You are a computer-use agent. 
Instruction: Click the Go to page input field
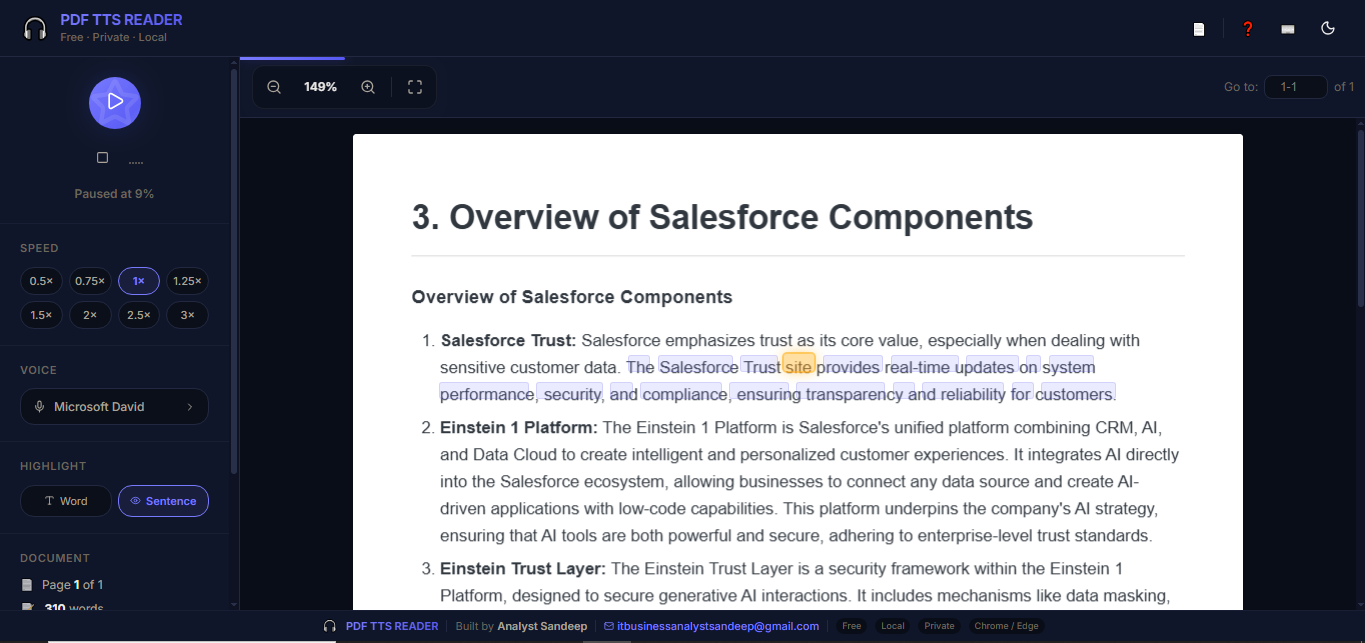pos(1296,87)
